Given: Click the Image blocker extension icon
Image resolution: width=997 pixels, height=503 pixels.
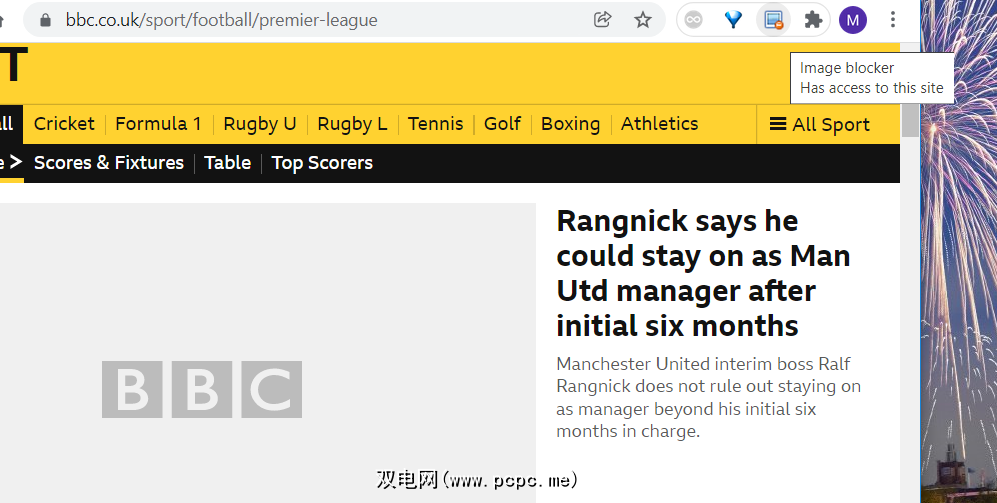Looking at the screenshot, I should (x=773, y=20).
